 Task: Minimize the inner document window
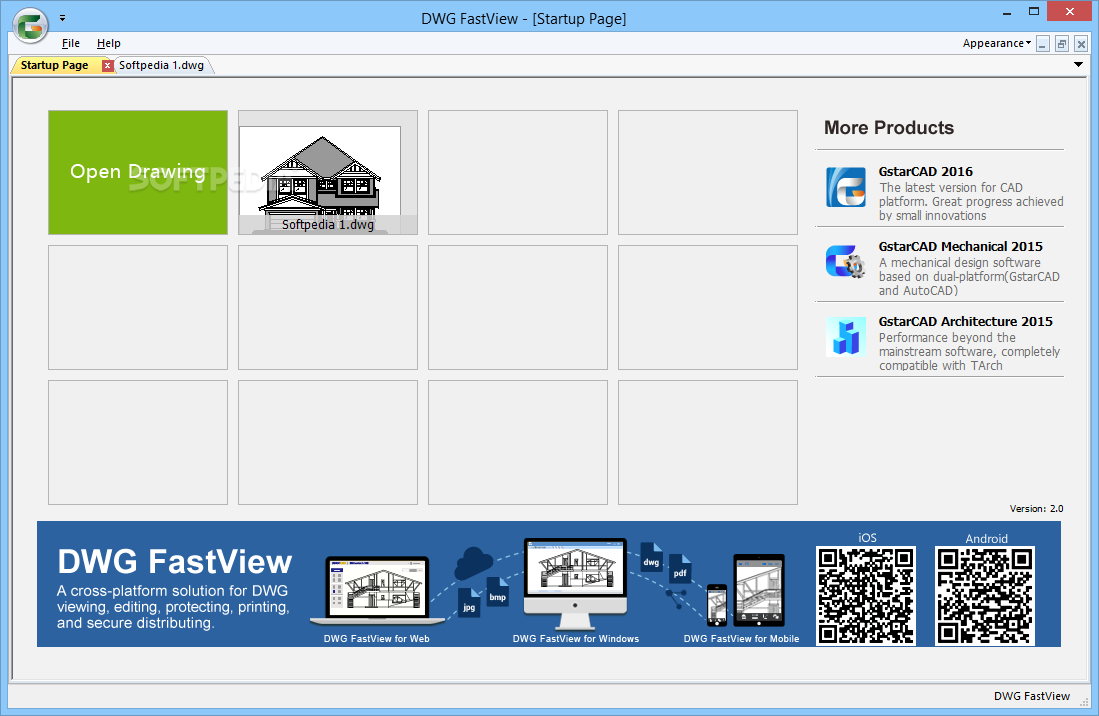tap(1043, 44)
